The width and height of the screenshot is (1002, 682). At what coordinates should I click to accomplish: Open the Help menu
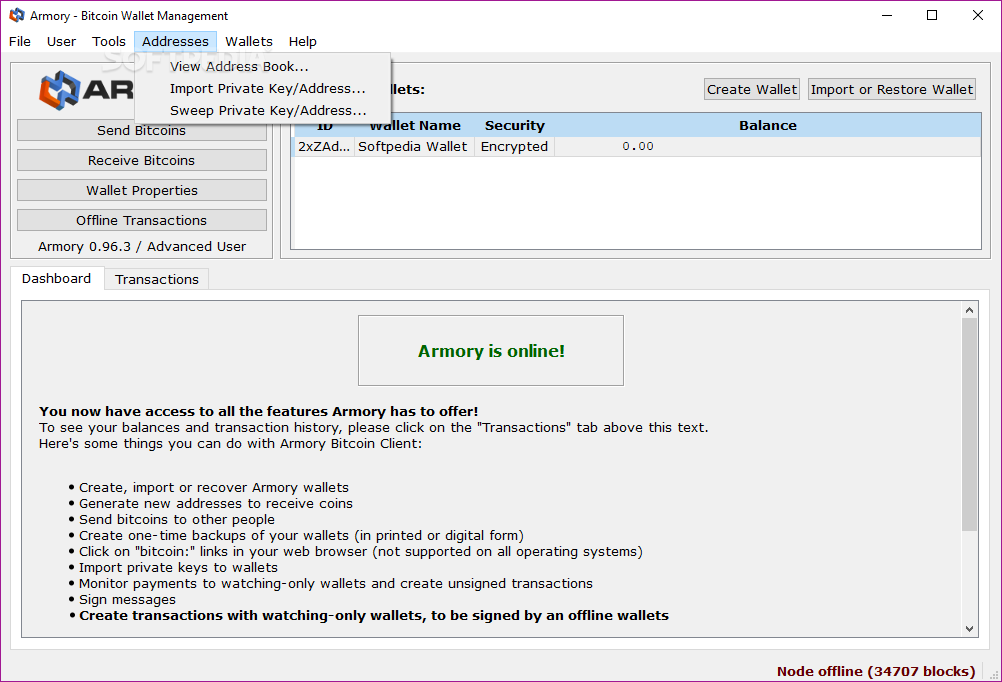coord(302,42)
